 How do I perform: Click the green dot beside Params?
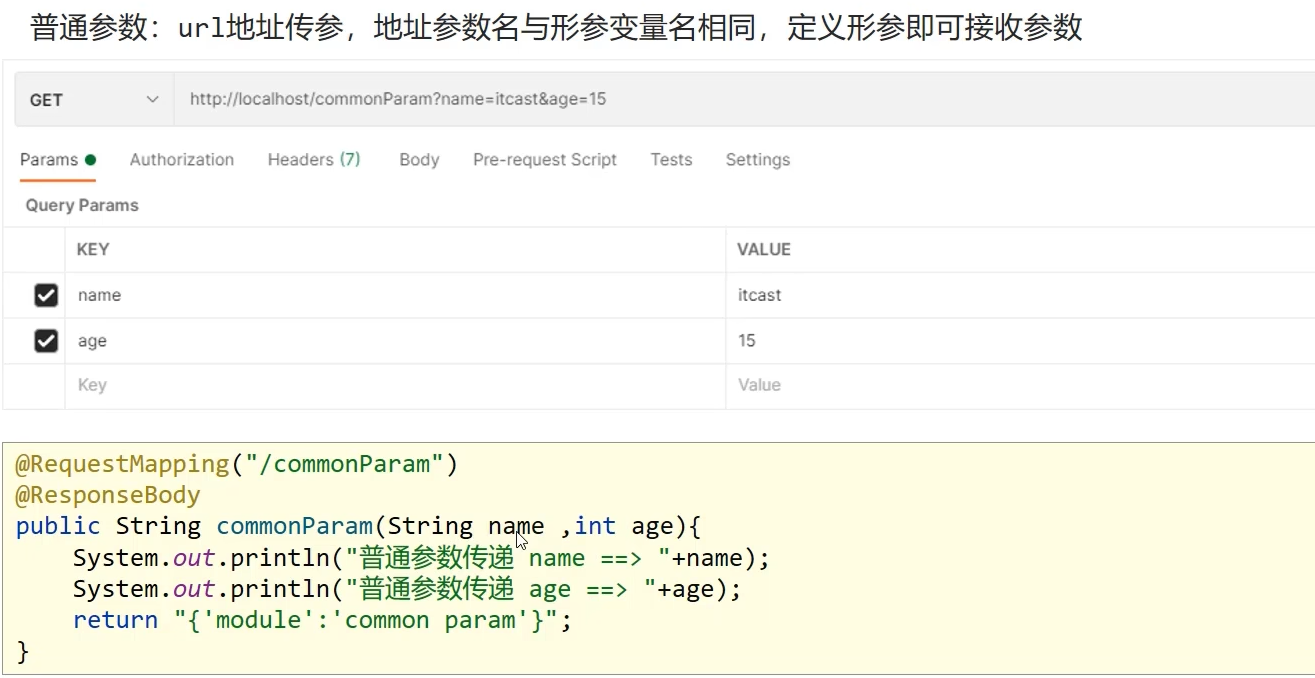click(91, 160)
